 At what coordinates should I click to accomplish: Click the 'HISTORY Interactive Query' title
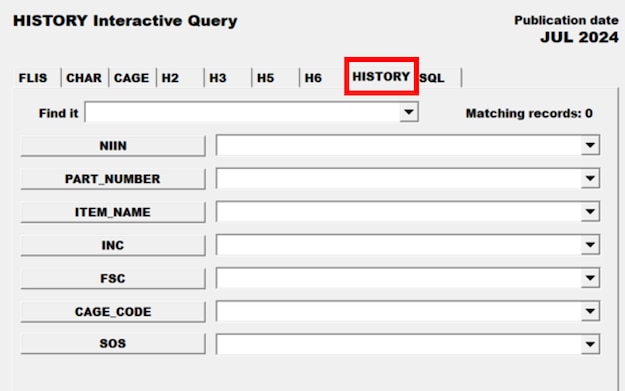click(125, 21)
